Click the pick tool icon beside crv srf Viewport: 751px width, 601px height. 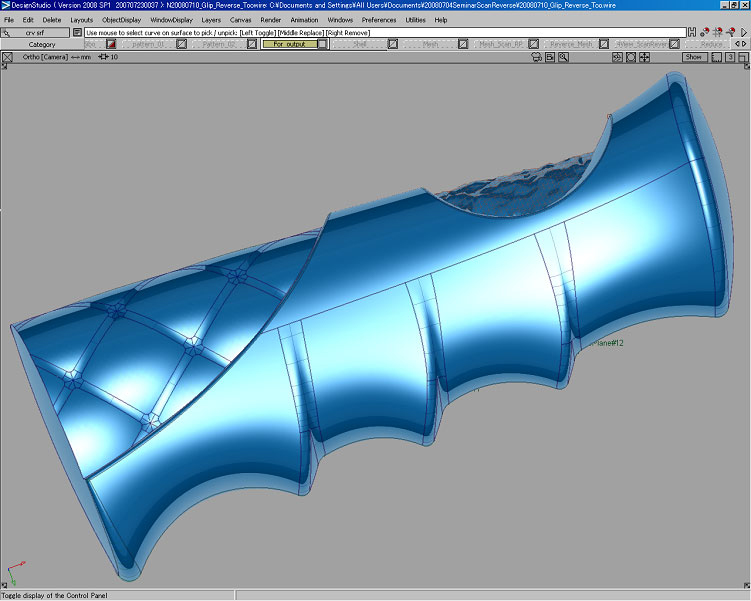point(8,33)
